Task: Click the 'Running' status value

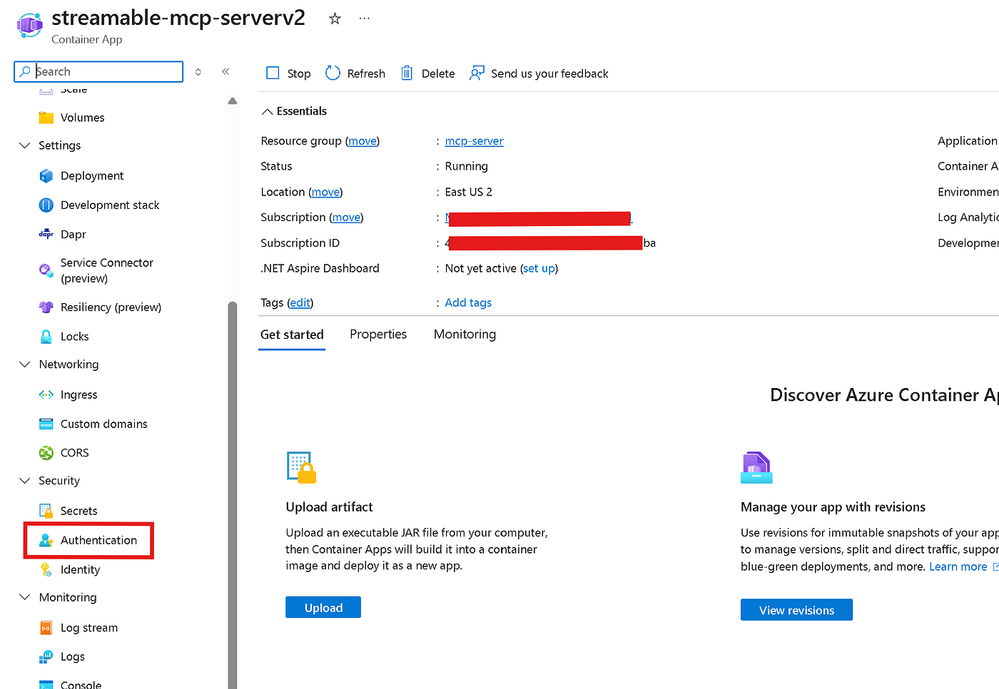Action: pos(466,166)
